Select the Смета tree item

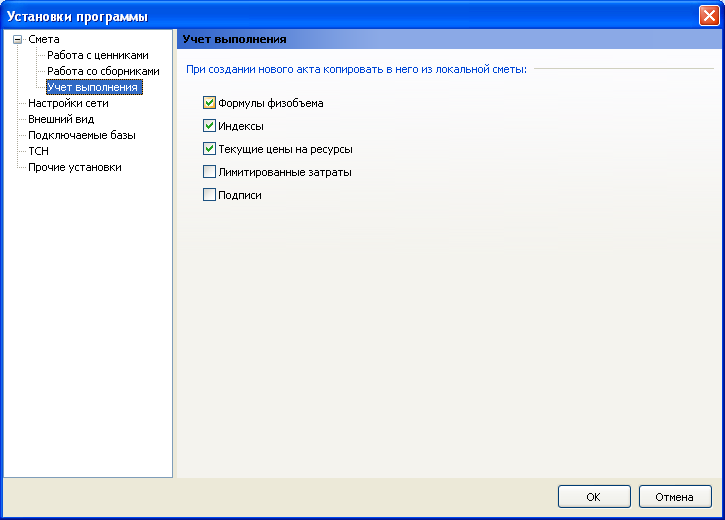point(44,39)
